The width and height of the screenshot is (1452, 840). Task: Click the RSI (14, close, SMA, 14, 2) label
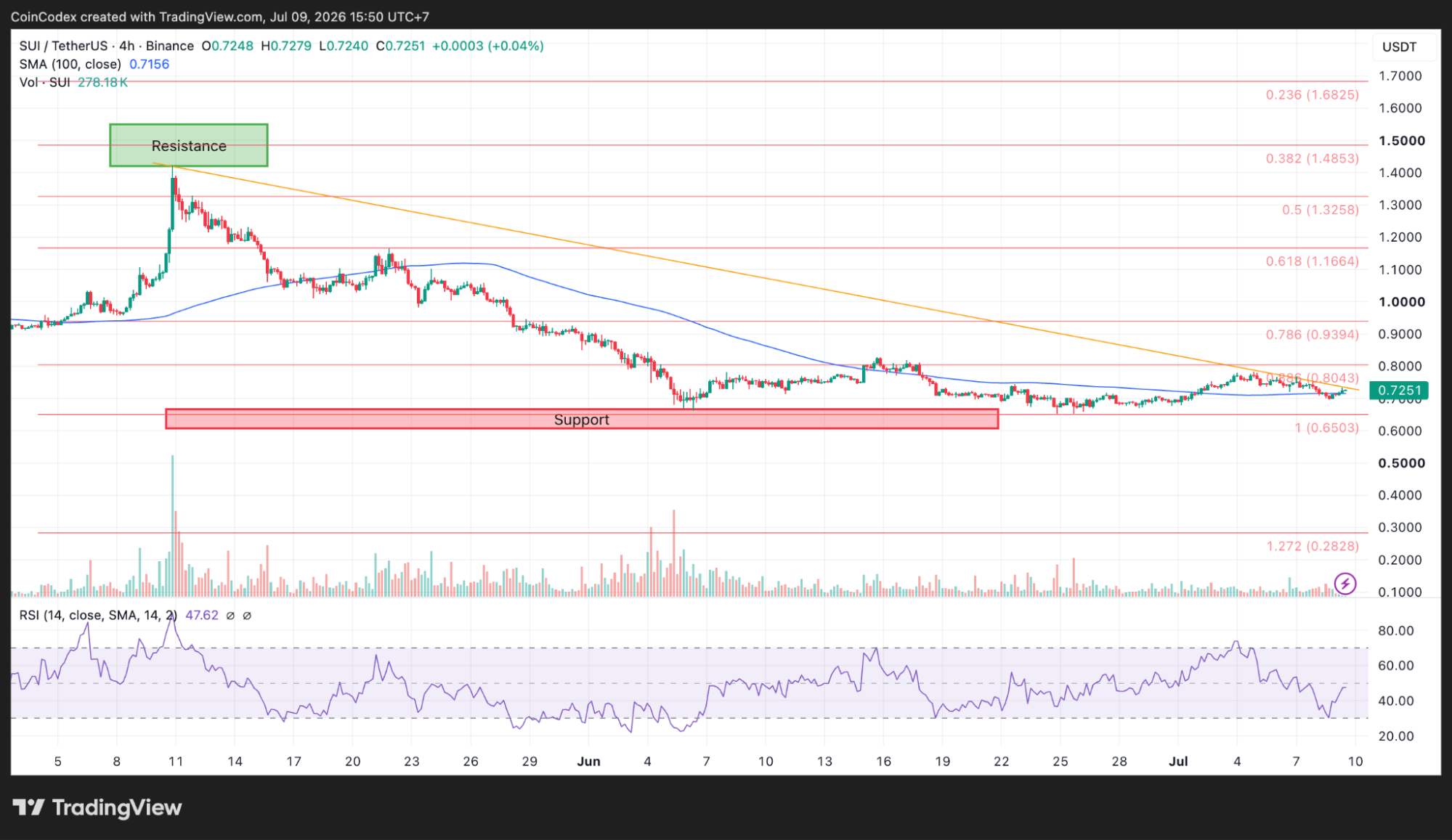pyautogui.click(x=98, y=616)
